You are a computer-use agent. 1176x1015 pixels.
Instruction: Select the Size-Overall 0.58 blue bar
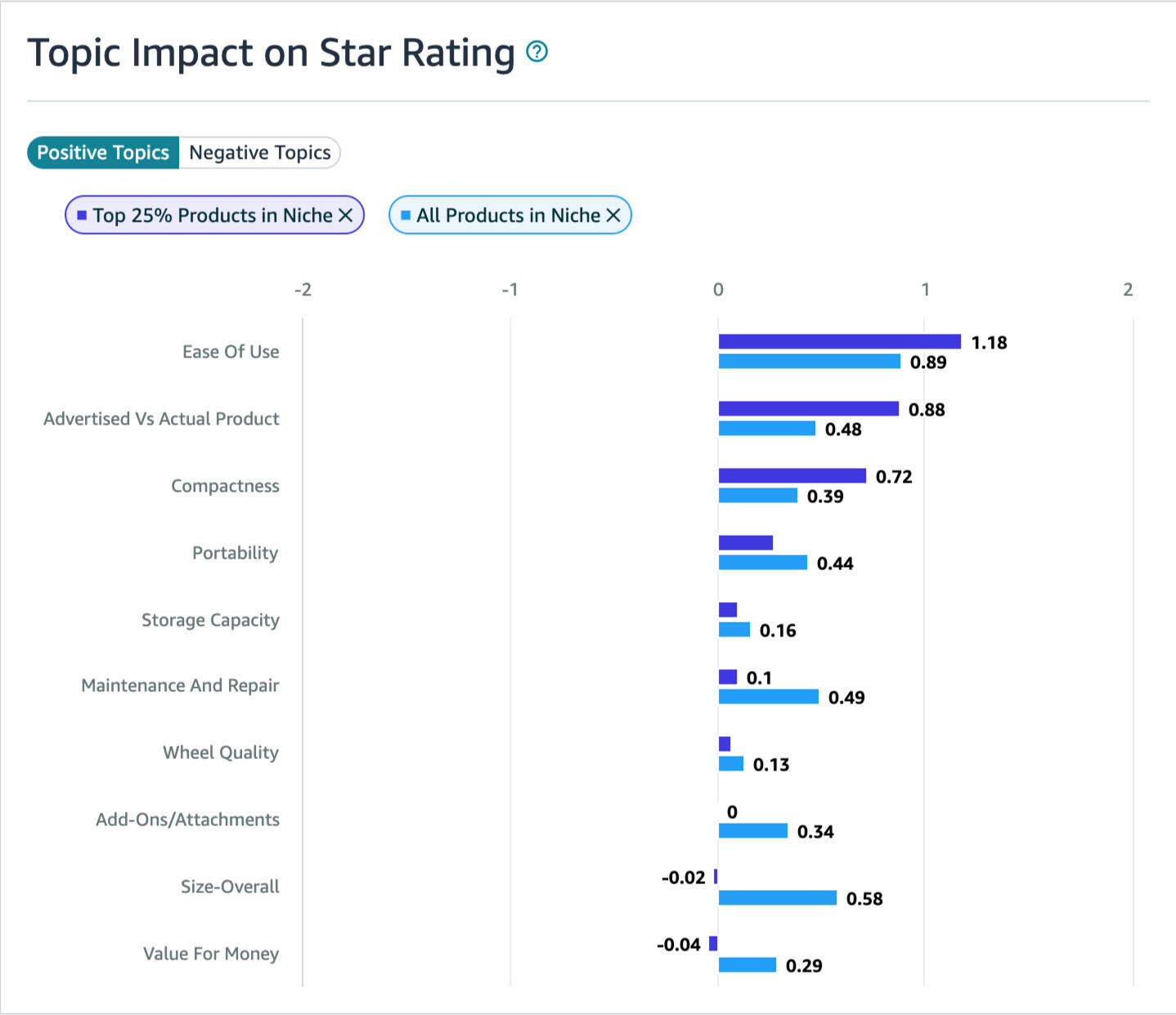coord(777,898)
